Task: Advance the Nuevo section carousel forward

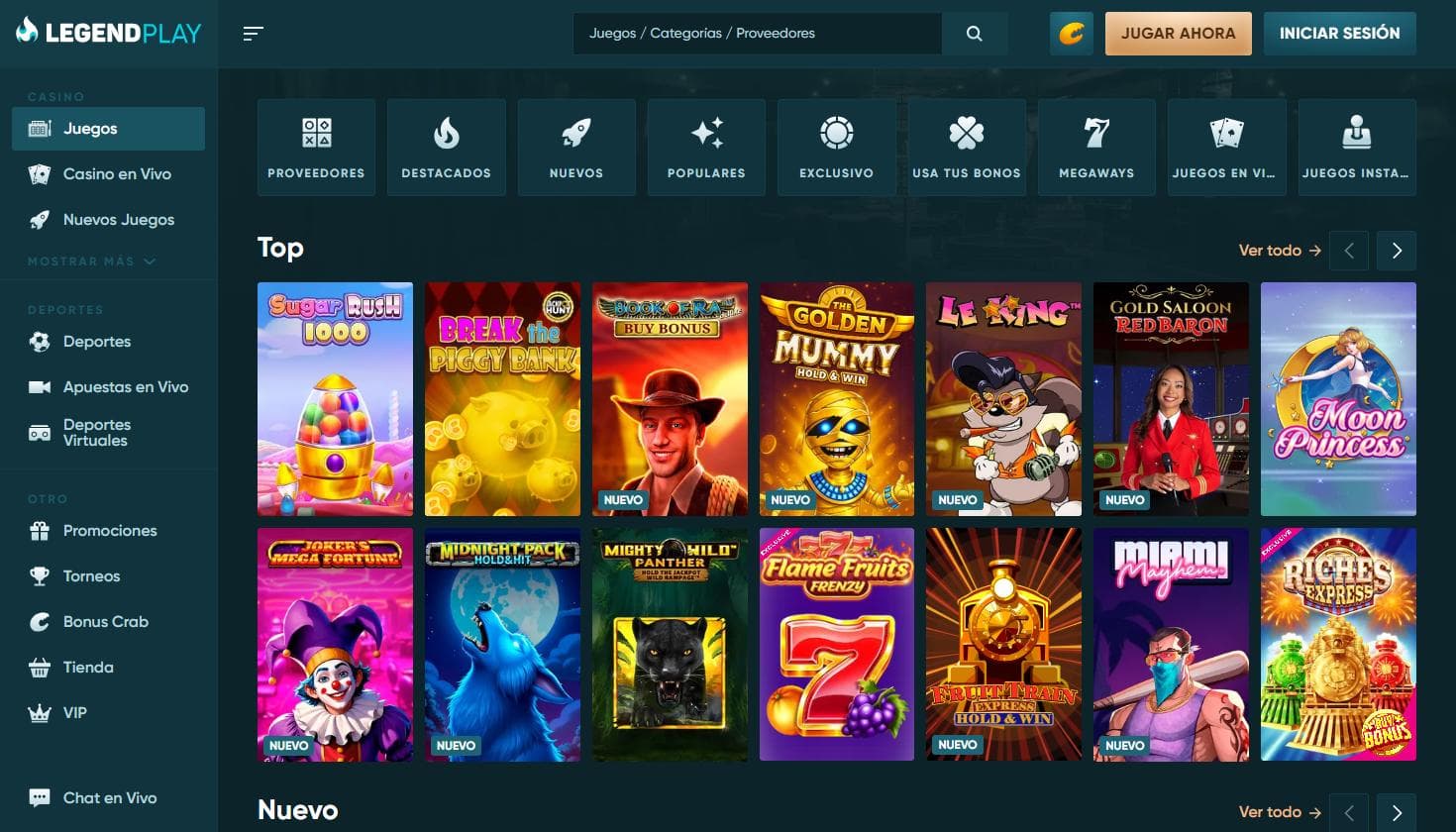Action: point(1397,812)
